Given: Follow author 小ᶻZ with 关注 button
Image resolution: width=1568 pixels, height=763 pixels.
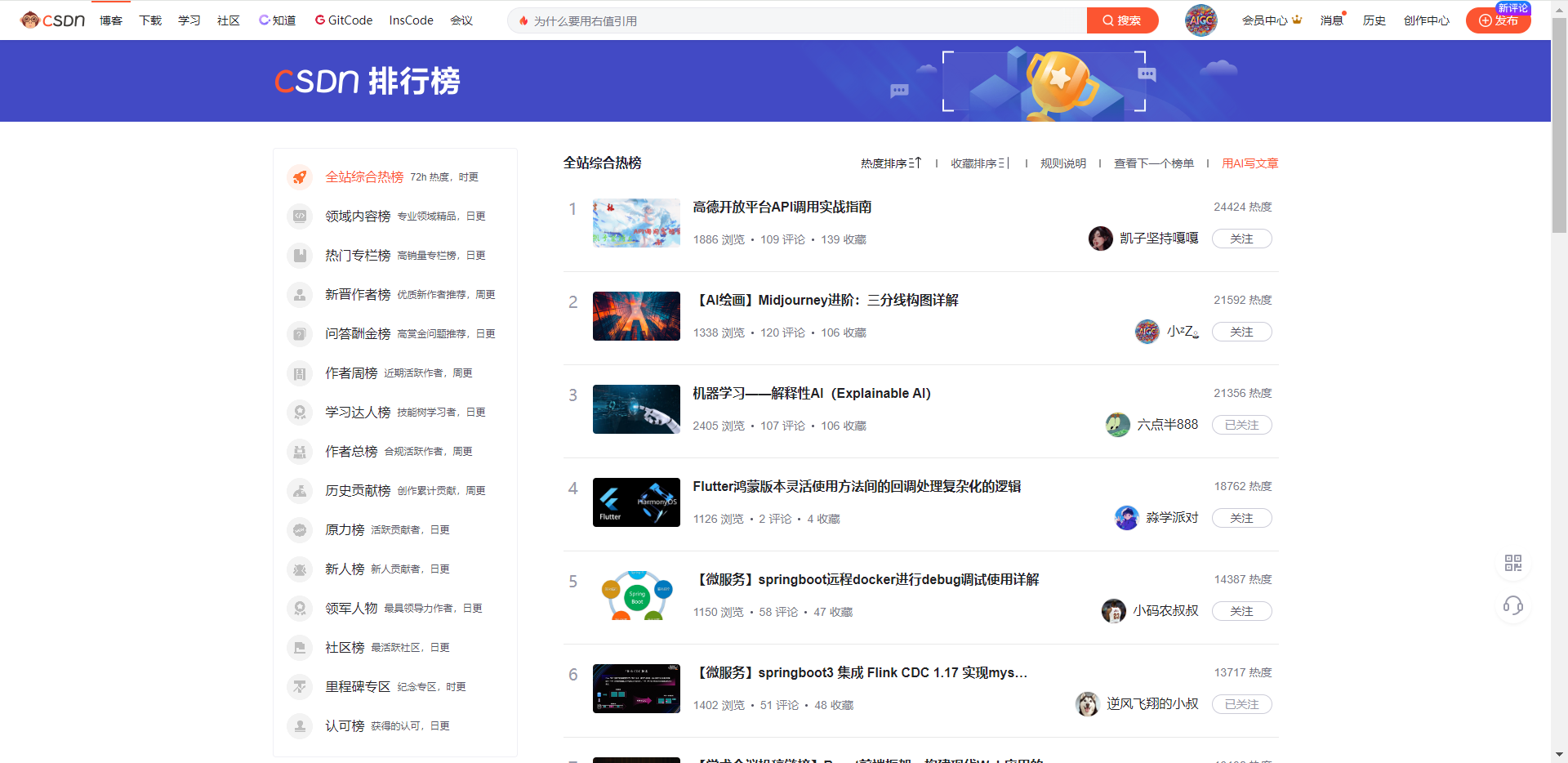Looking at the screenshot, I should pos(1241,332).
